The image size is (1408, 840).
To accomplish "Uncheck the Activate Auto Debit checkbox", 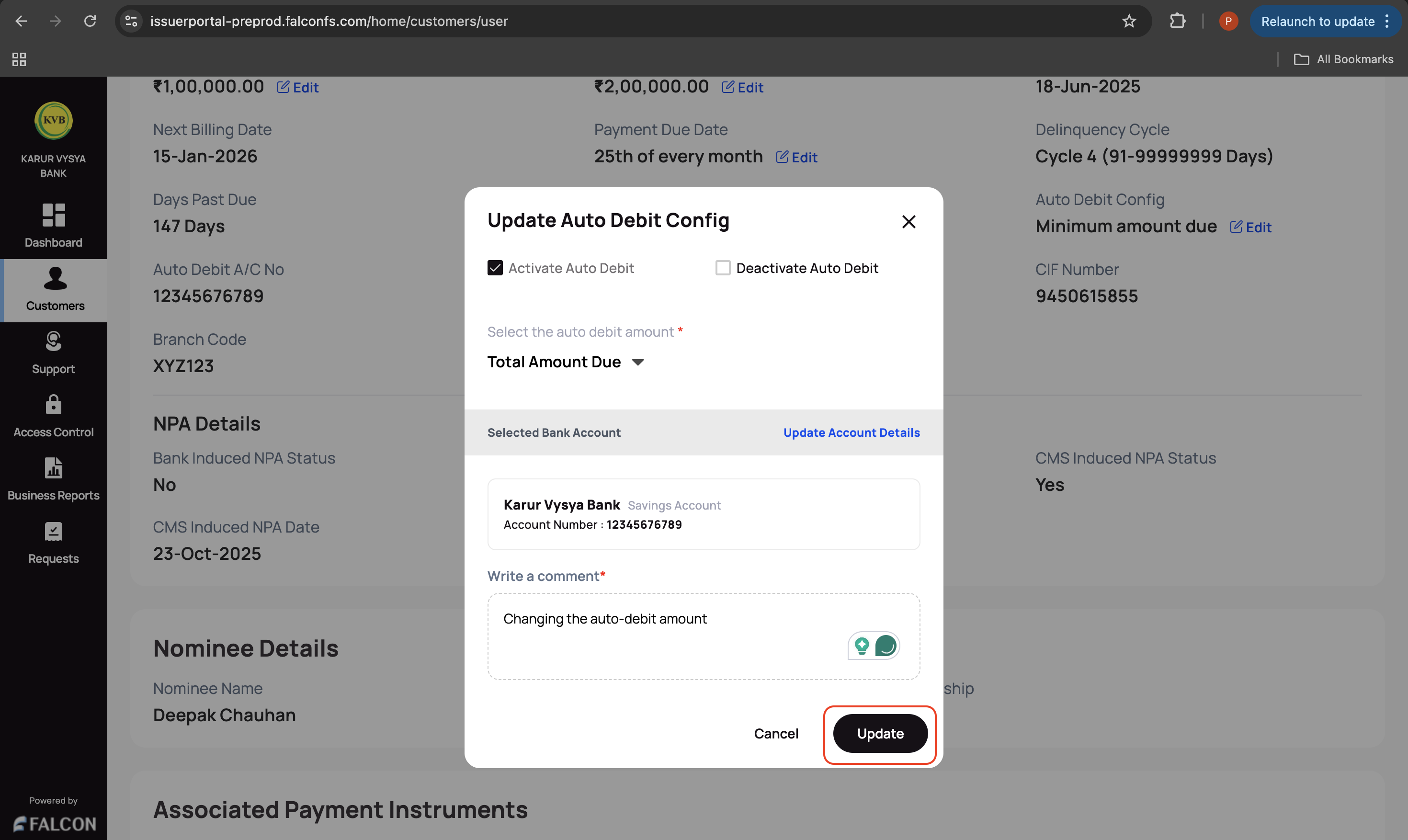I will 495,268.
